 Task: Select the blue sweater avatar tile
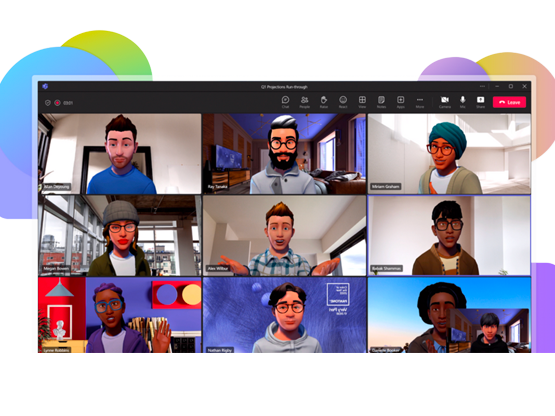[x=120, y=154]
